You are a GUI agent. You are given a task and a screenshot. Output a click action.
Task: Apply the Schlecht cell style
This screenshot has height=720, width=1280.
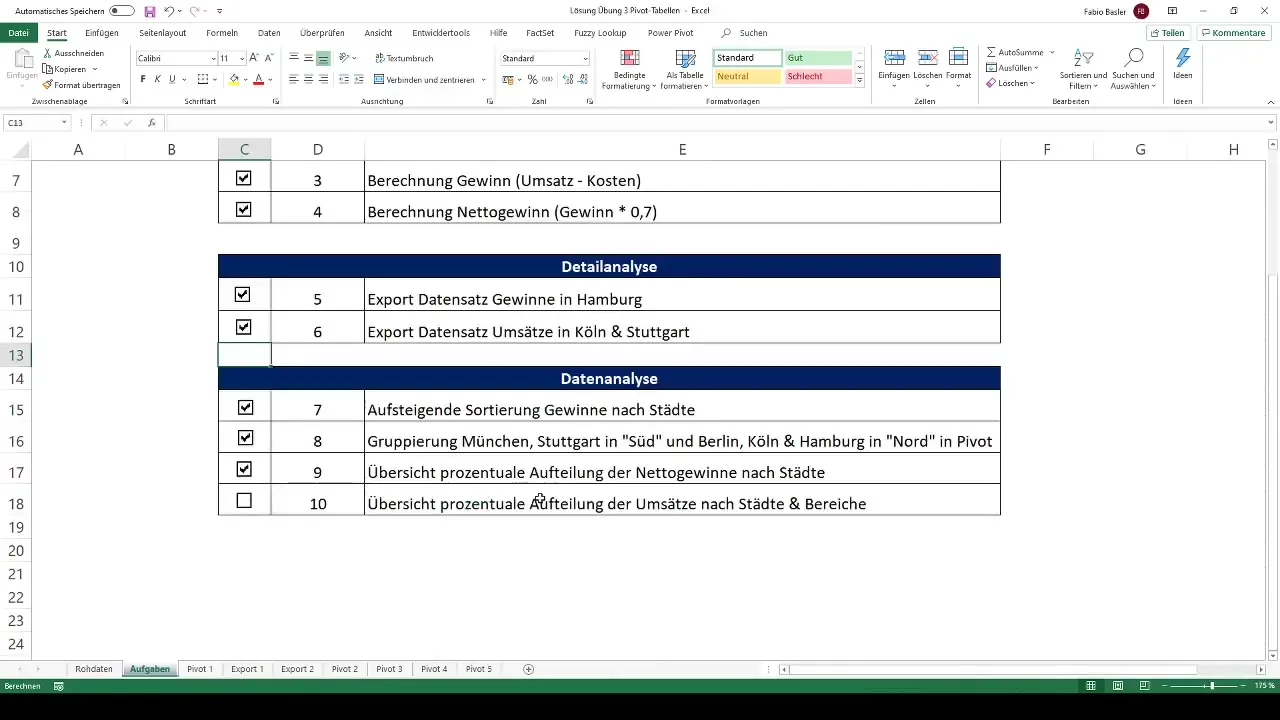point(817,76)
